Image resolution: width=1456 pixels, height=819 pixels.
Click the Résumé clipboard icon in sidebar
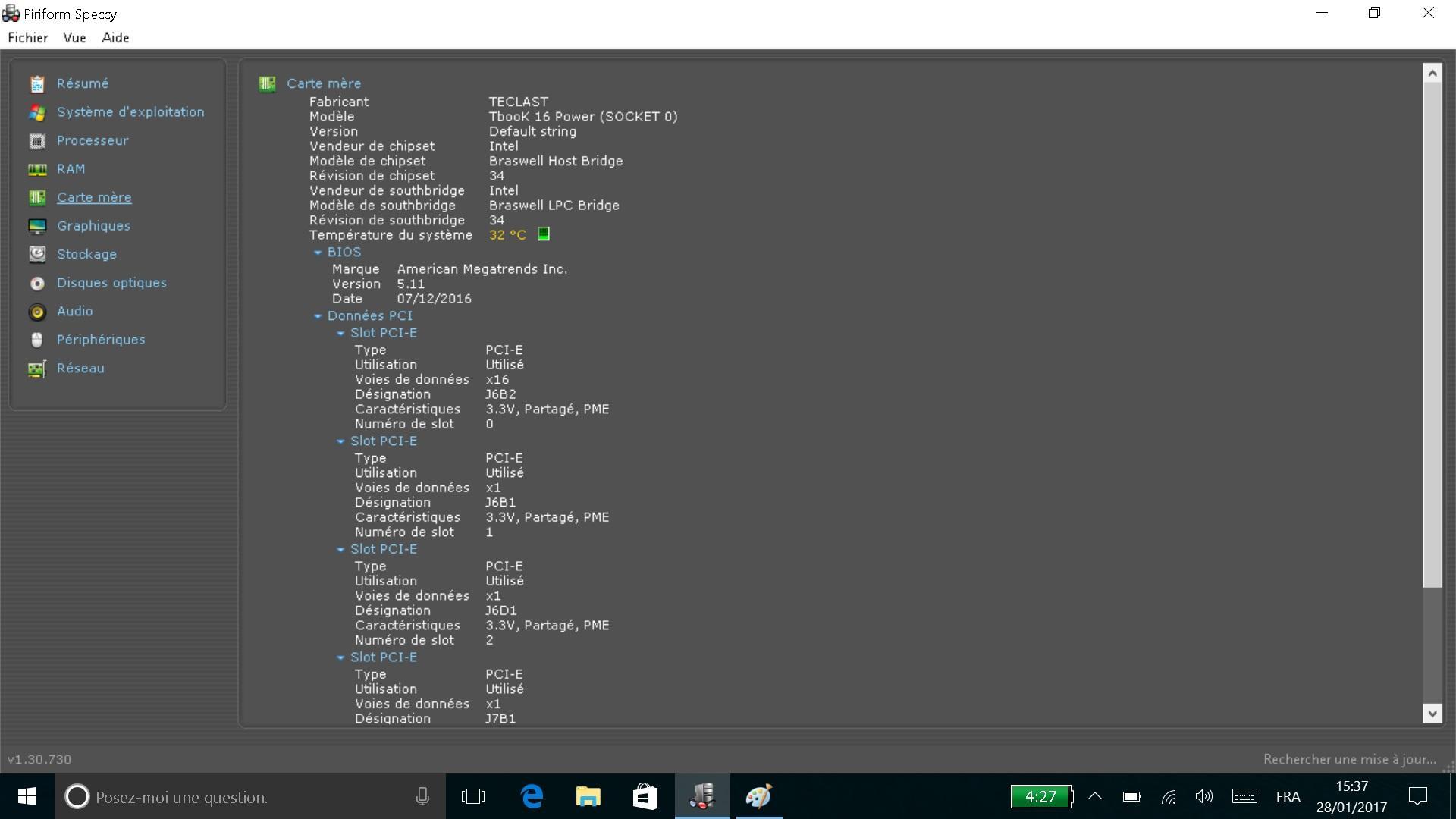(x=37, y=84)
